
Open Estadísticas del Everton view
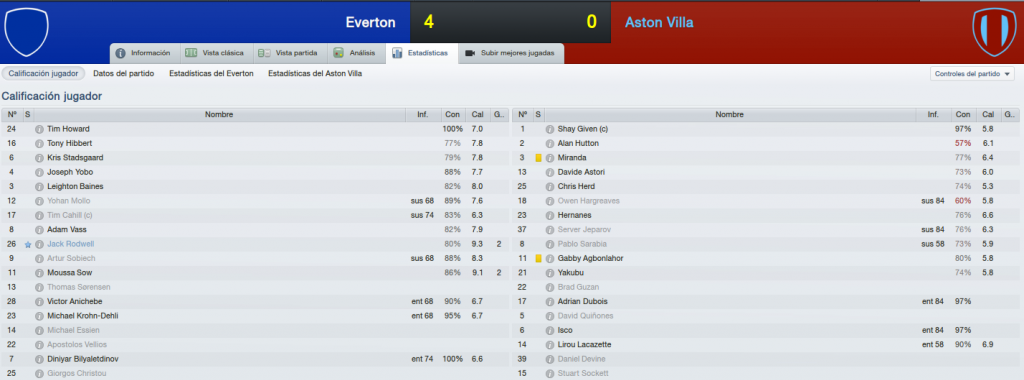pos(211,74)
